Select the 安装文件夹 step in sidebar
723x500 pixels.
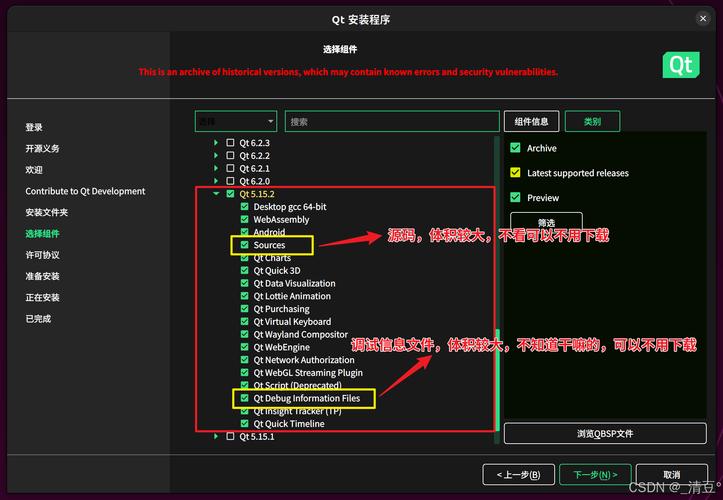[x=47, y=212]
